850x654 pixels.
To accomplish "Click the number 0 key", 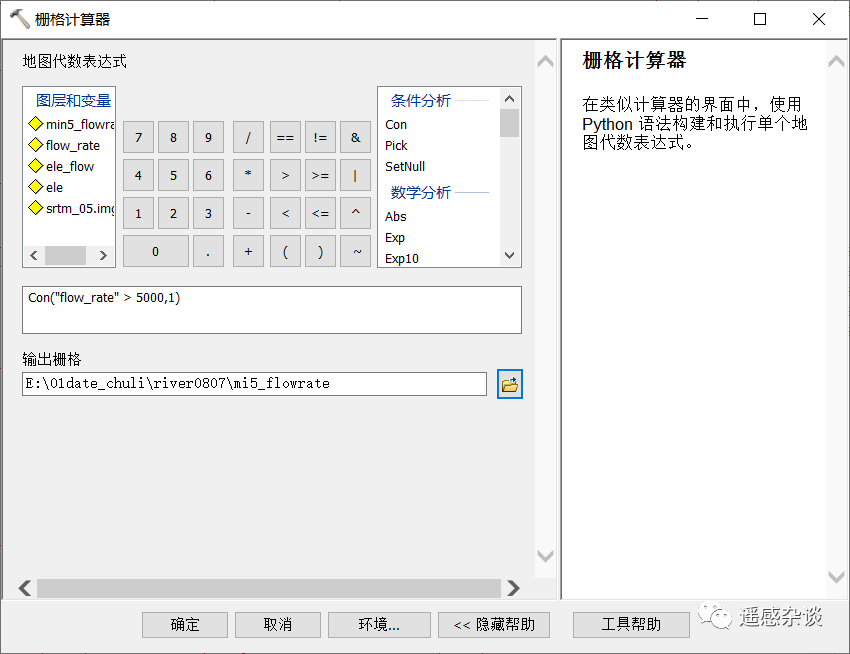I will [156, 251].
